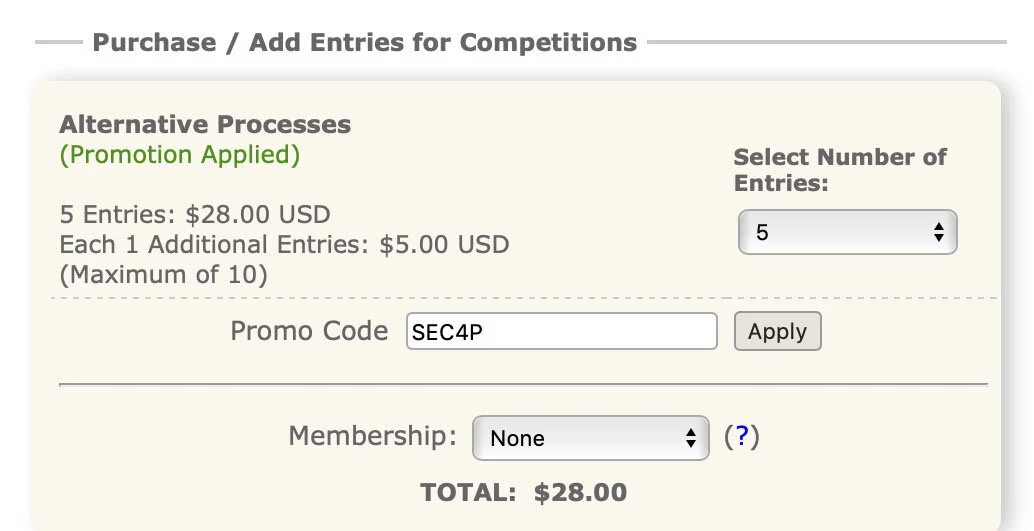Expand the Membership dropdown set to None
Image resolution: width=1034 pixels, height=531 pixels.
[590, 438]
